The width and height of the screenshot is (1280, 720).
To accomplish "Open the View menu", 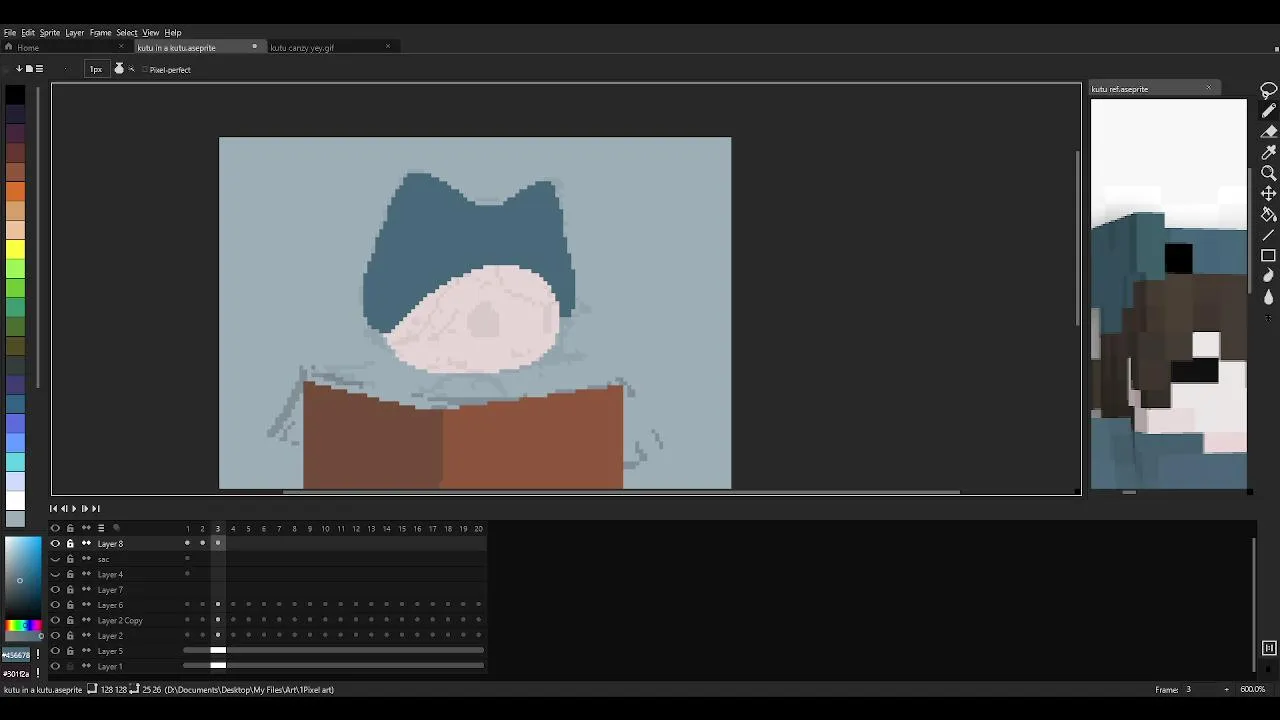I will (x=150, y=33).
